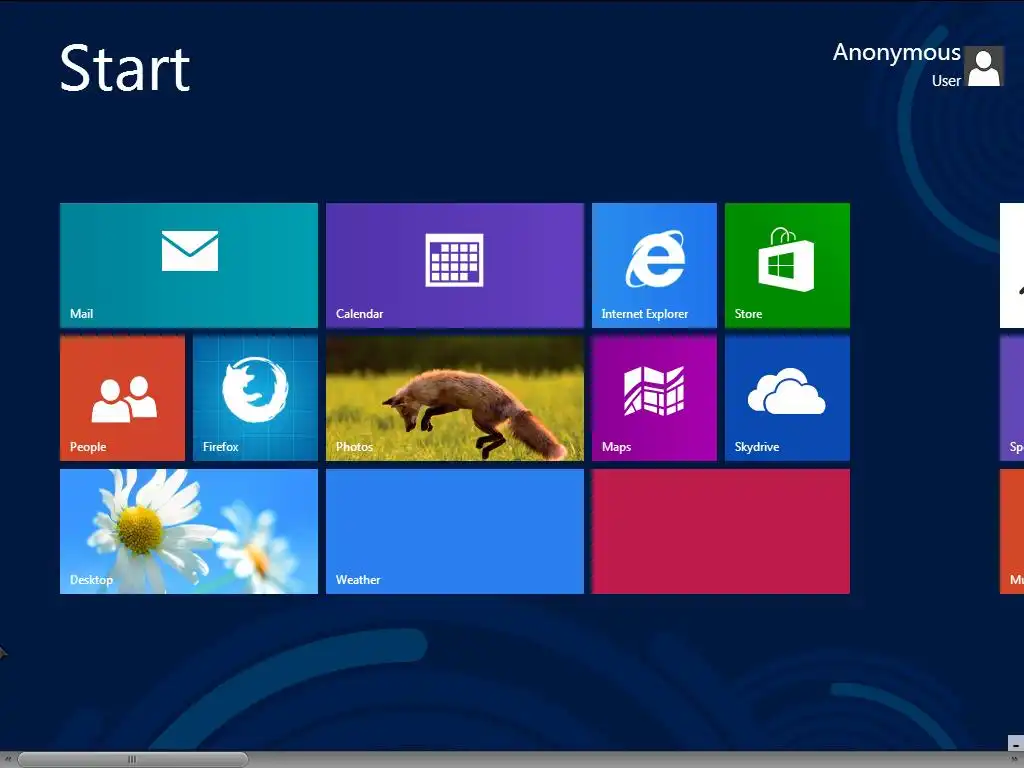Click the Anonymous user name

point(896,52)
